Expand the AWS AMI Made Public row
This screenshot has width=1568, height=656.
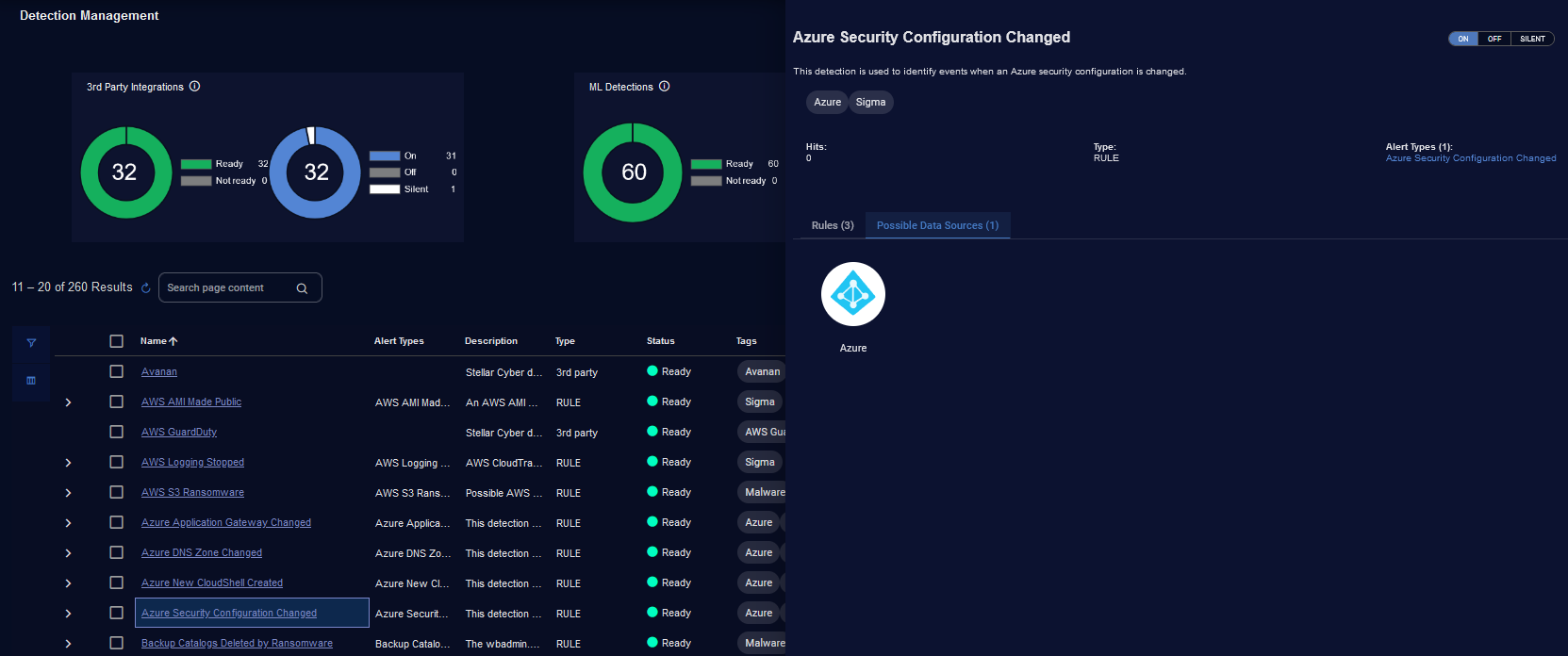pyautogui.click(x=68, y=402)
